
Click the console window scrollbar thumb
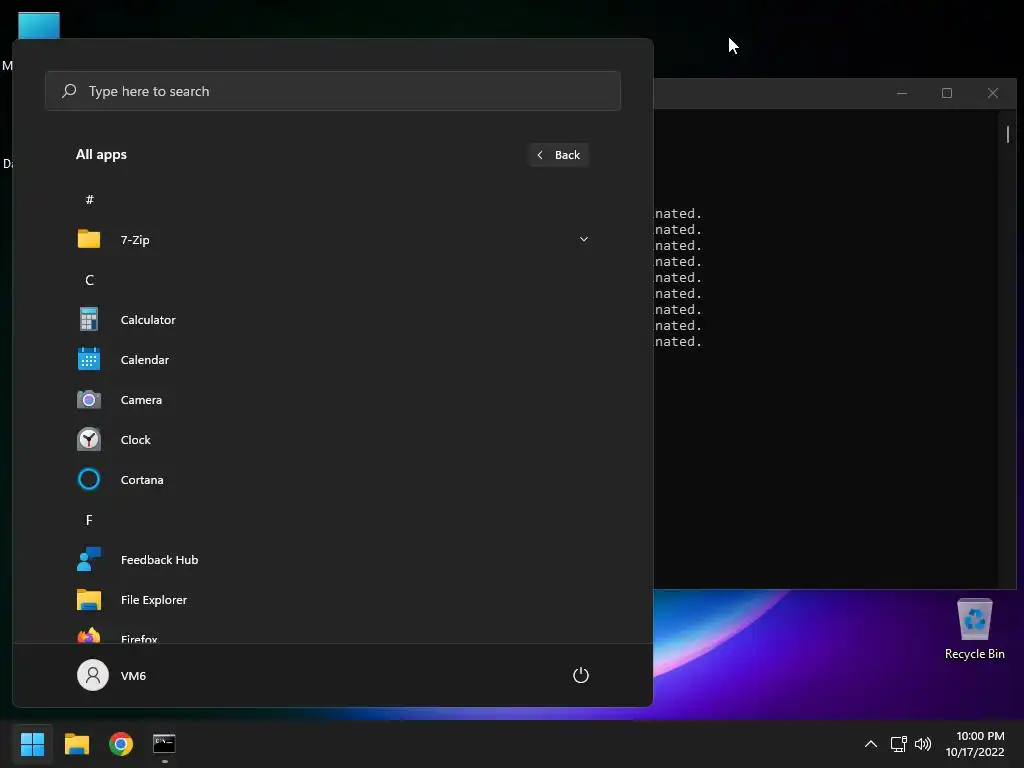(1008, 134)
